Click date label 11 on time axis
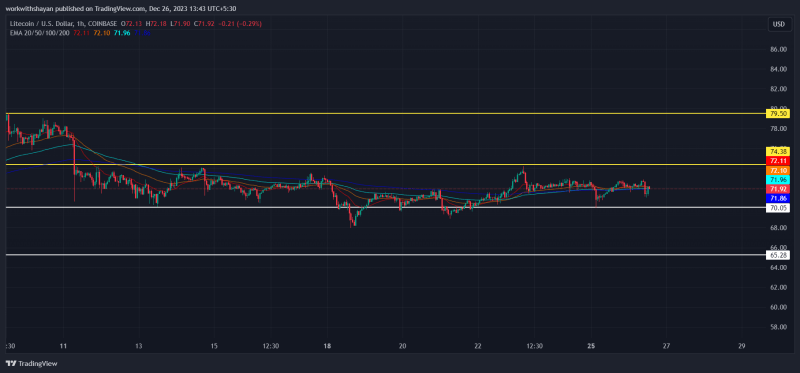Viewport: 800px width, 373px height. tap(63, 346)
